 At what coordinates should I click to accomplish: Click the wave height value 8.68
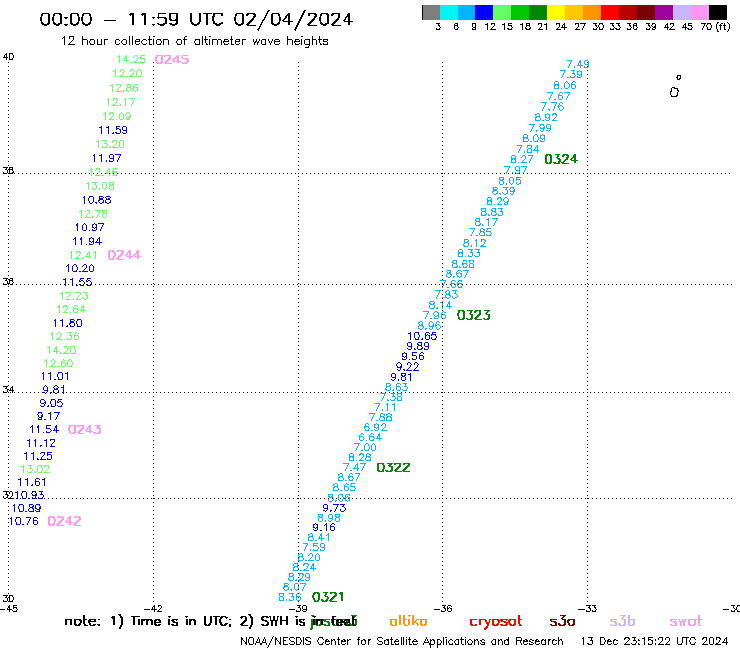pos(463,264)
